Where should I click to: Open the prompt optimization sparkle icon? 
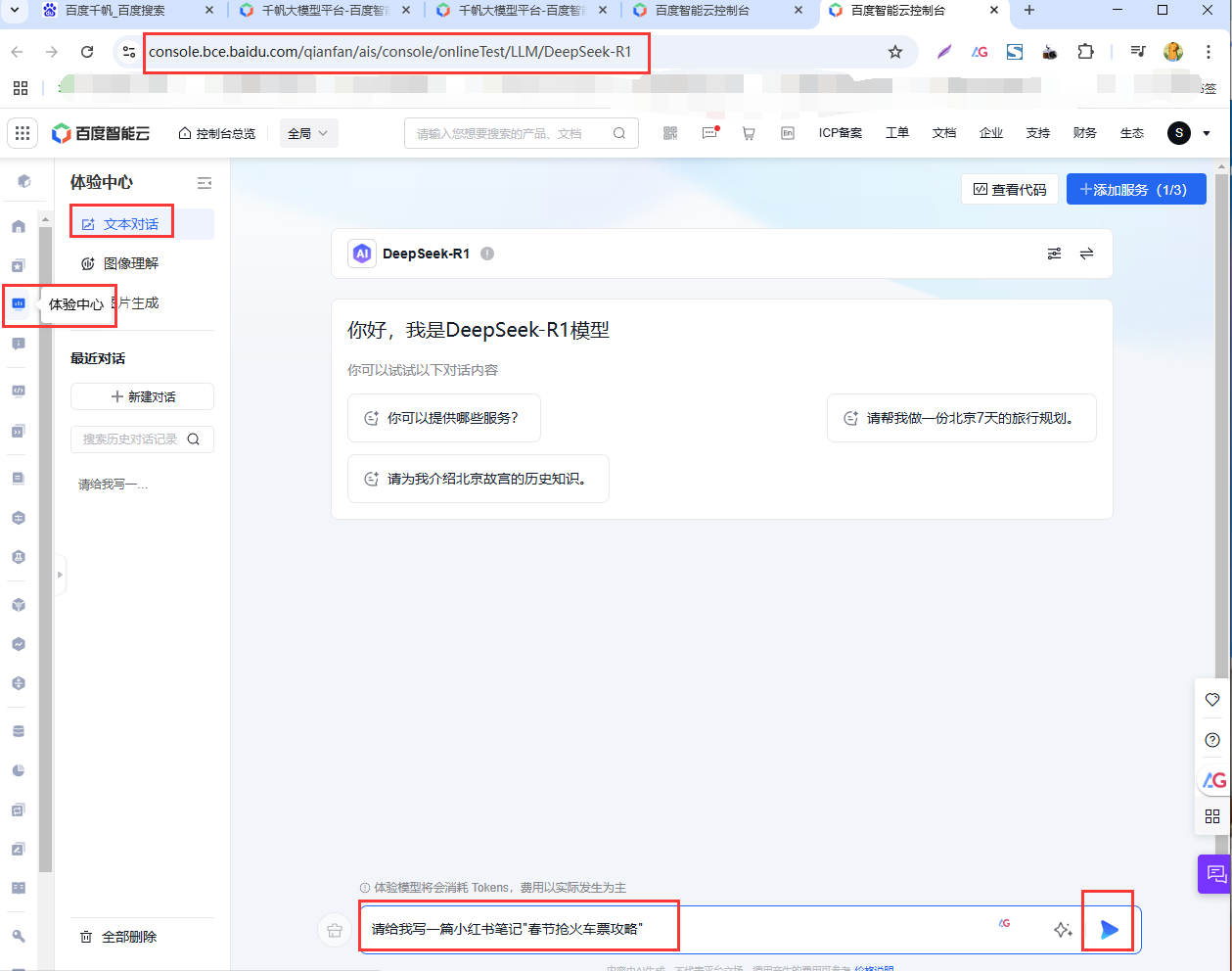coord(1063,930)
